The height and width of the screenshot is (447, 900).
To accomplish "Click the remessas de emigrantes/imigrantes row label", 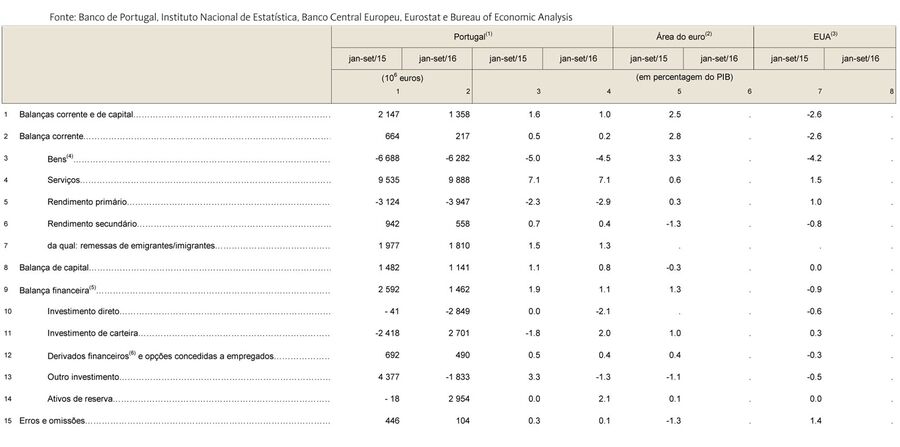I will point(131,245).
